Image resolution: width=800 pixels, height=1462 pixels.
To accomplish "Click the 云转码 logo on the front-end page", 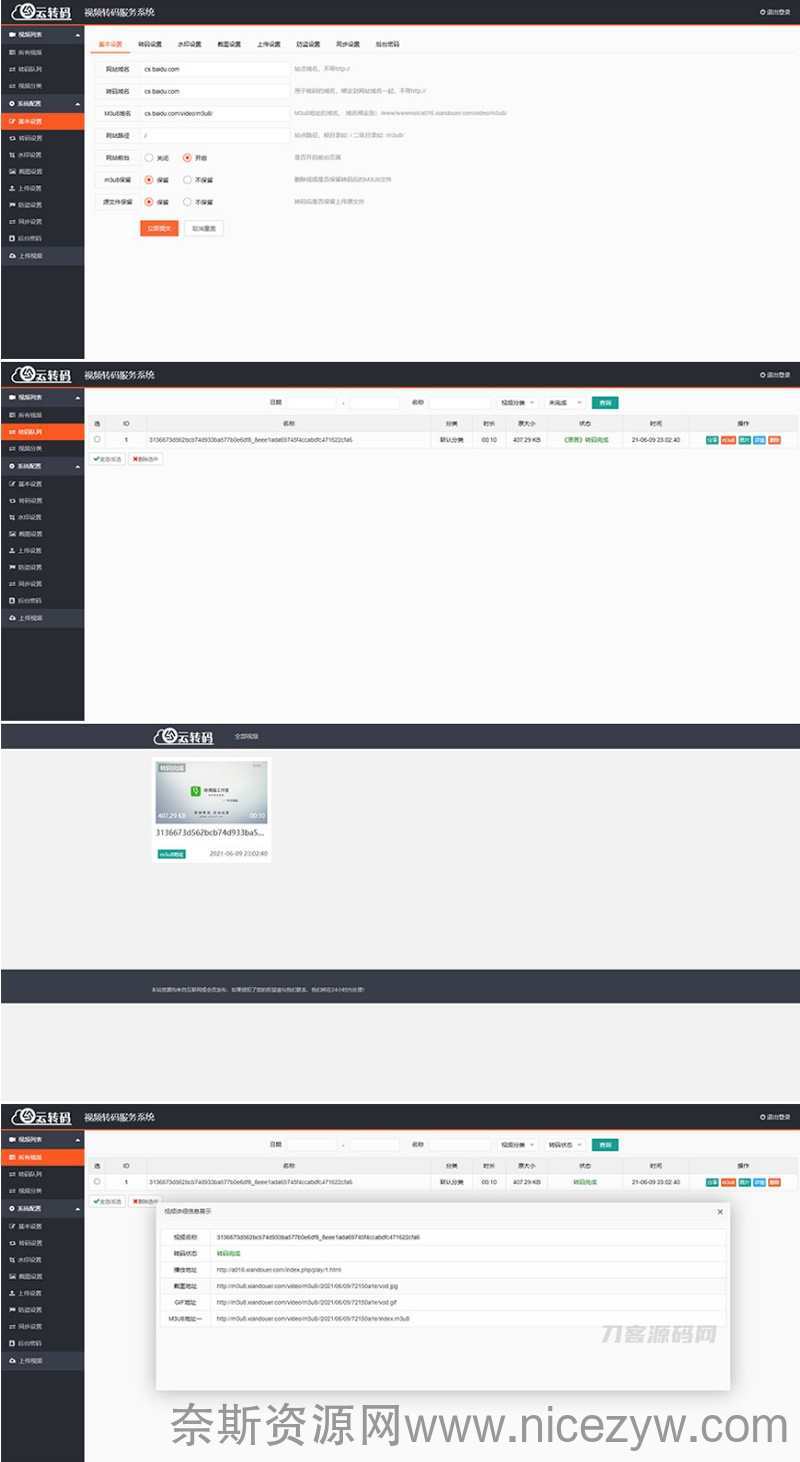I will [183, 736].
